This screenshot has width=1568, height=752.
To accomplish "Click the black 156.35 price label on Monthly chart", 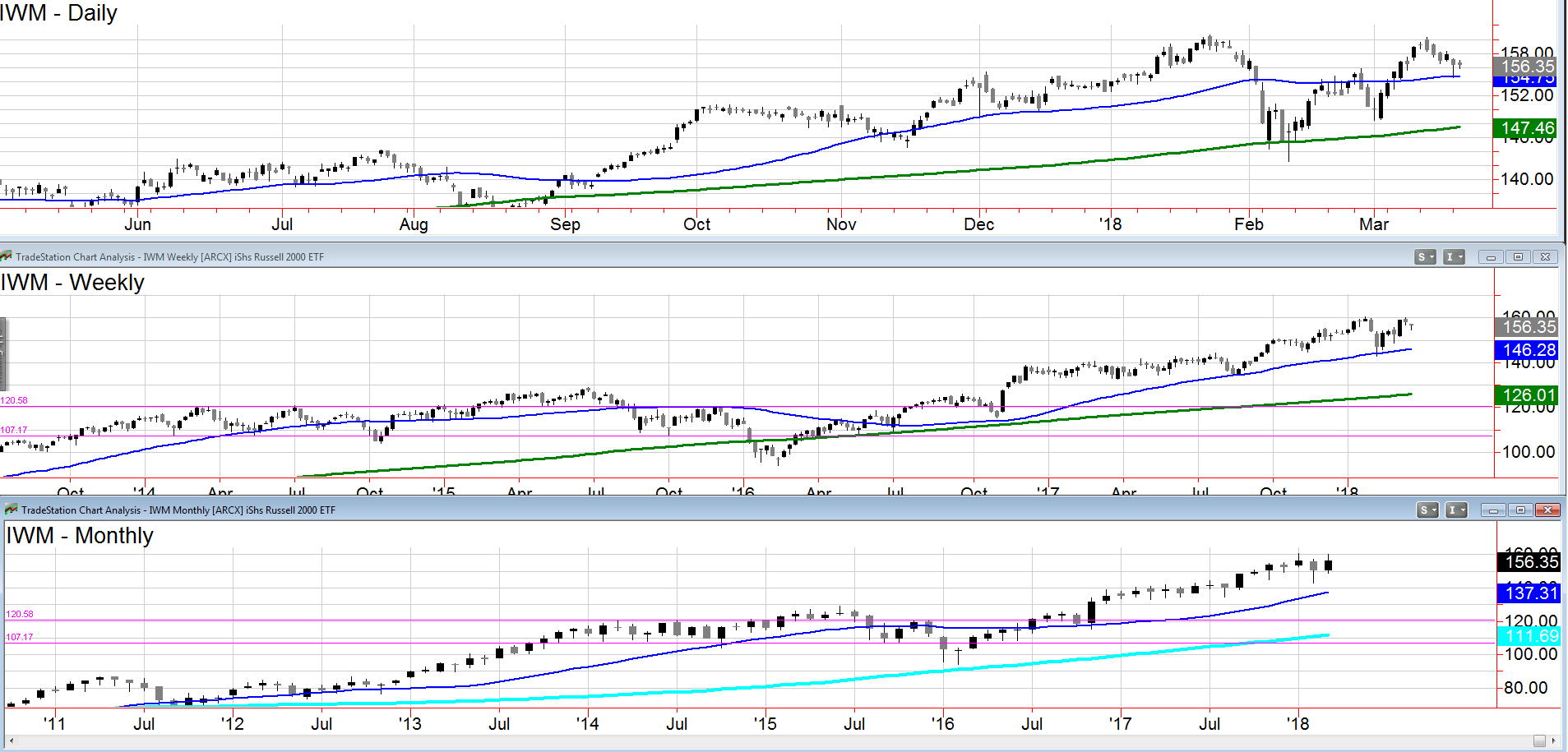I will 1529,562.
